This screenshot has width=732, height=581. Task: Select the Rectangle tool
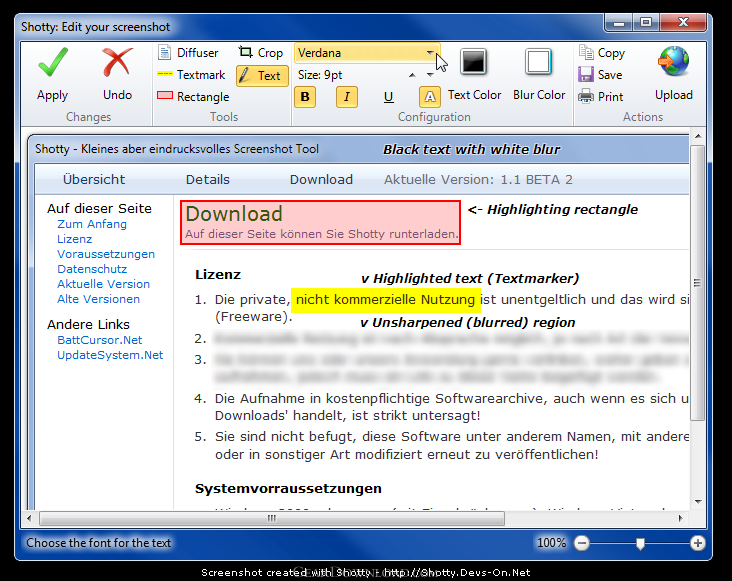[193, 97]
